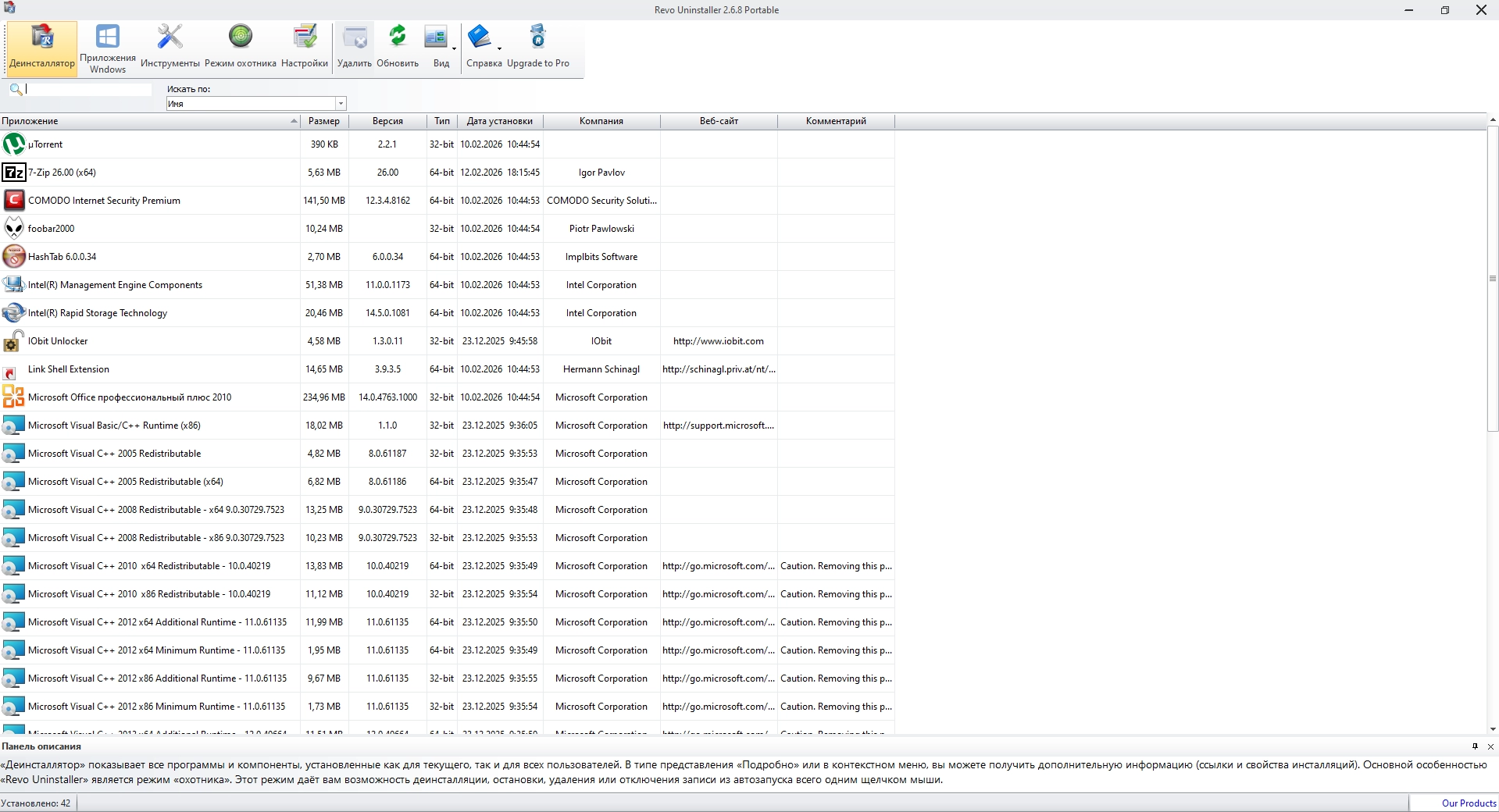Click the Установлено: 42 status text
The image size is (1499, 812).
point(36,803)
